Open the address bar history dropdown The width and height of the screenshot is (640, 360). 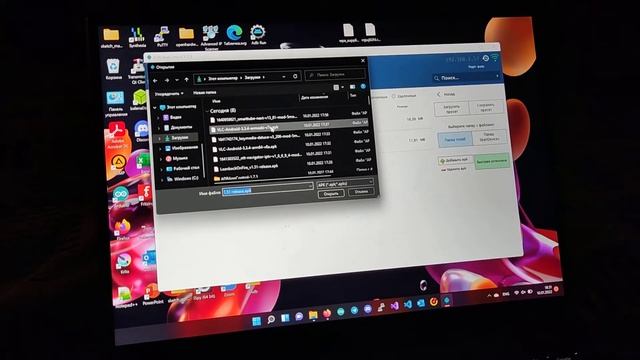click(x=284, y=77)
